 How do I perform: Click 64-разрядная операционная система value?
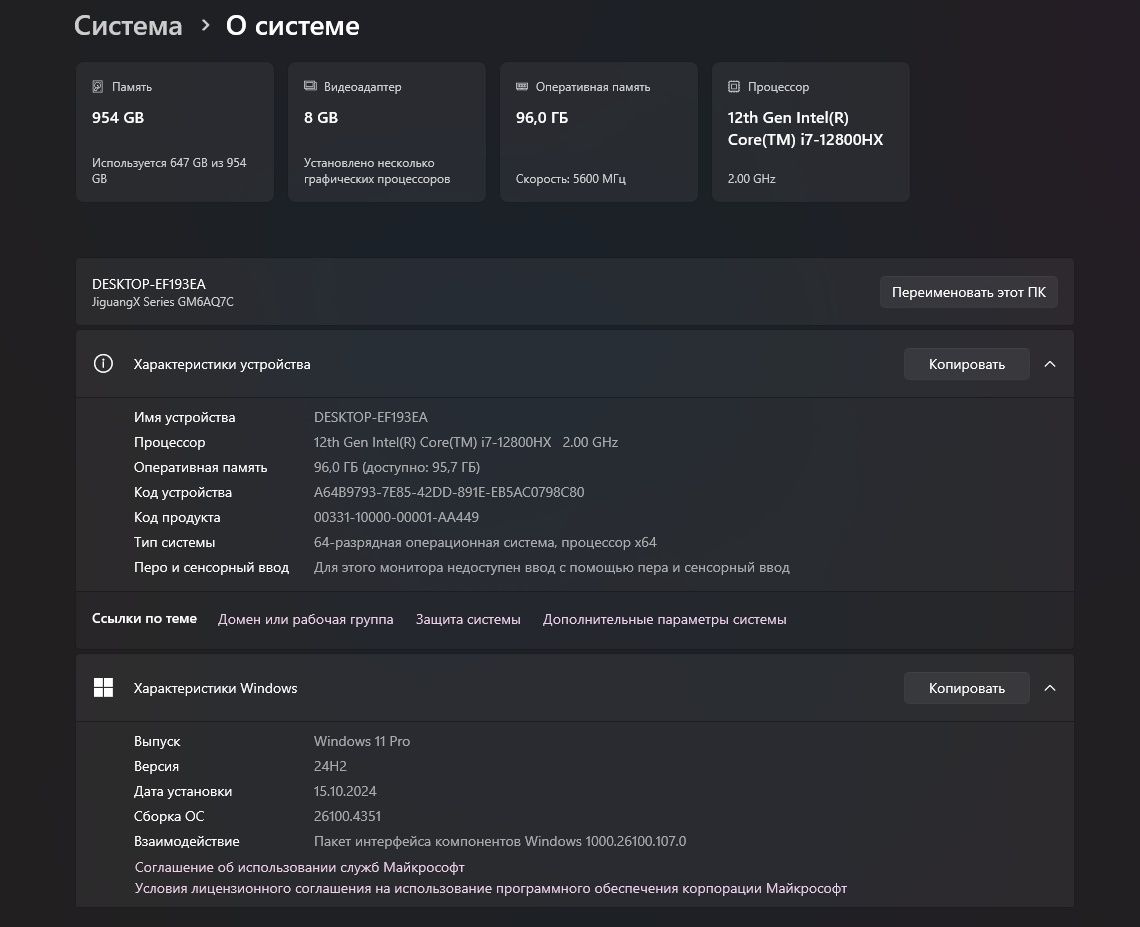click(x=485, y=542)
